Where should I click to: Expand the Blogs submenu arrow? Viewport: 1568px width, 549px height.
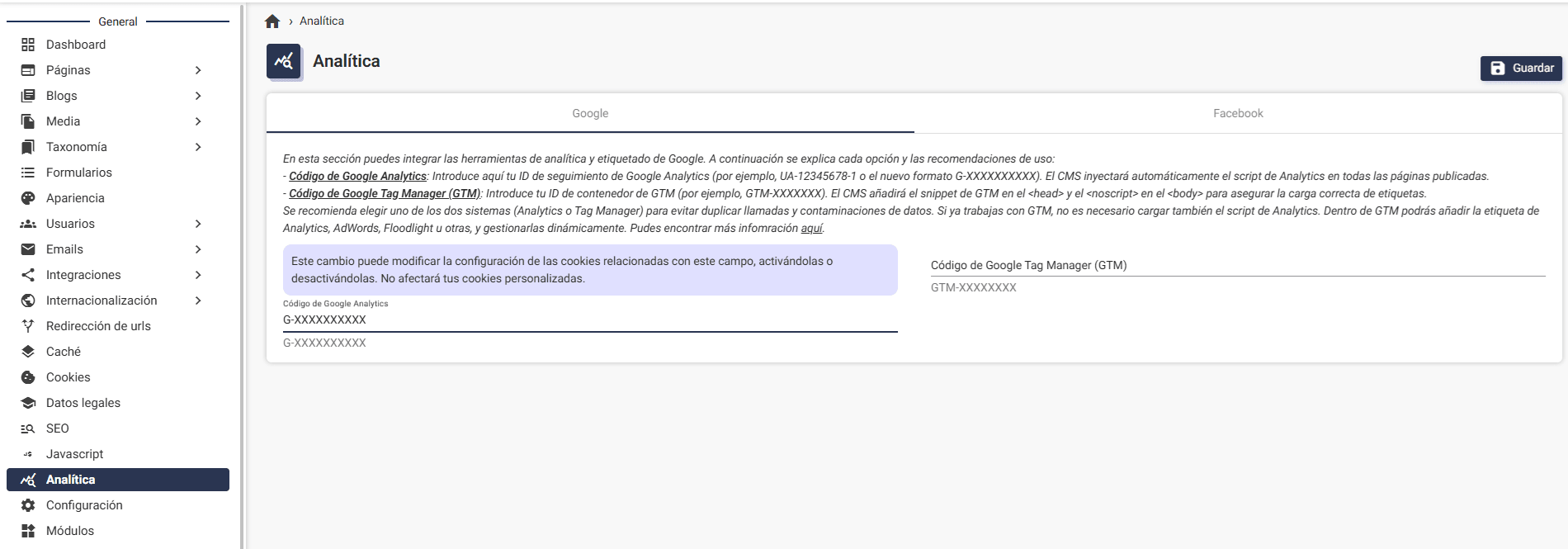click(198, 96)
